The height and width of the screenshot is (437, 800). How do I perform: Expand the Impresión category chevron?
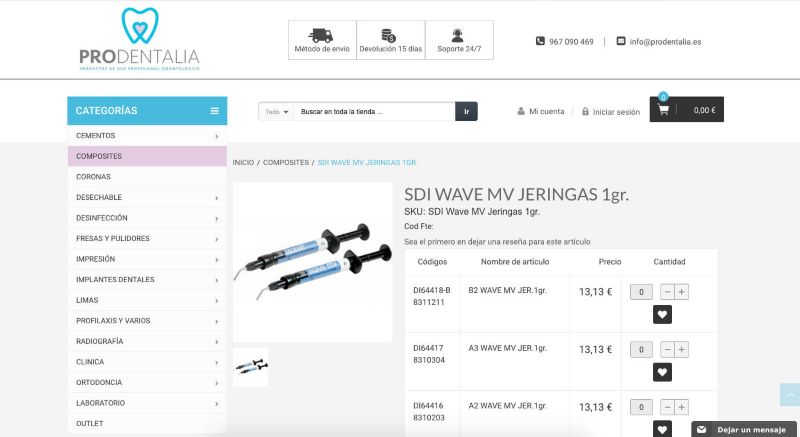[x=217, y=260]
